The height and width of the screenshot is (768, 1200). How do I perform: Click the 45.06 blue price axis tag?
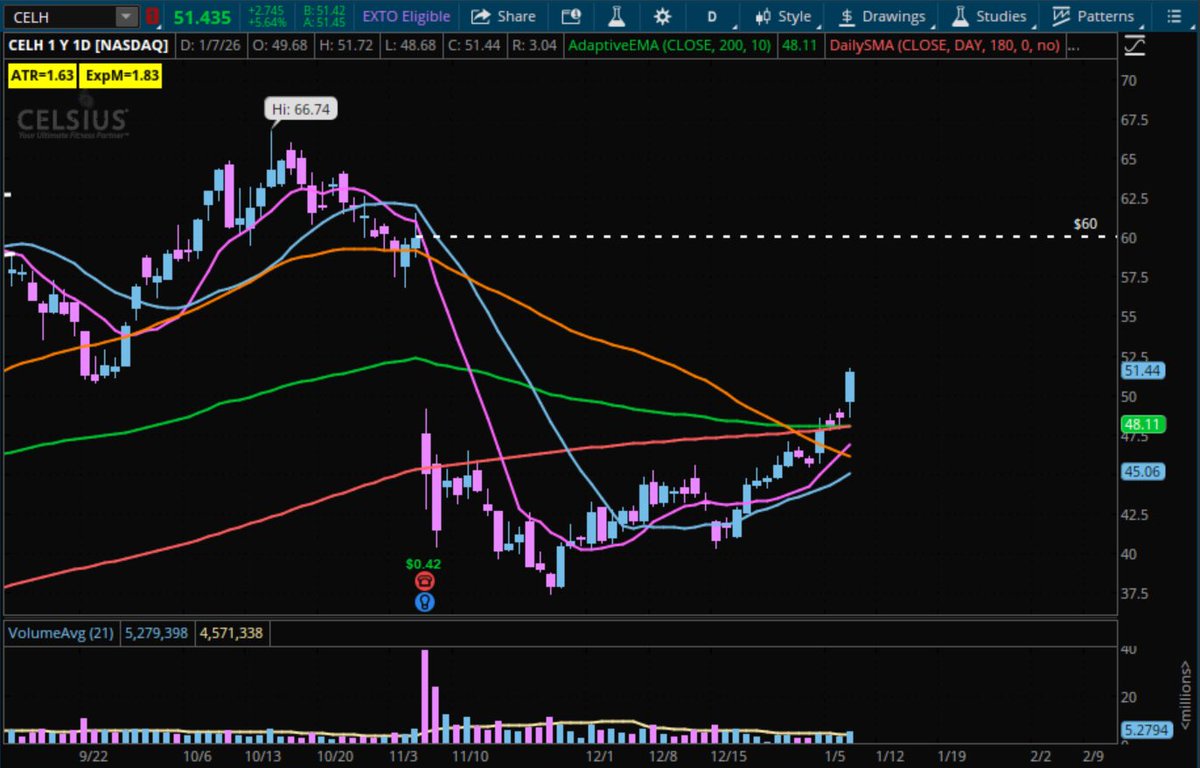click(x=1141, y=471)
